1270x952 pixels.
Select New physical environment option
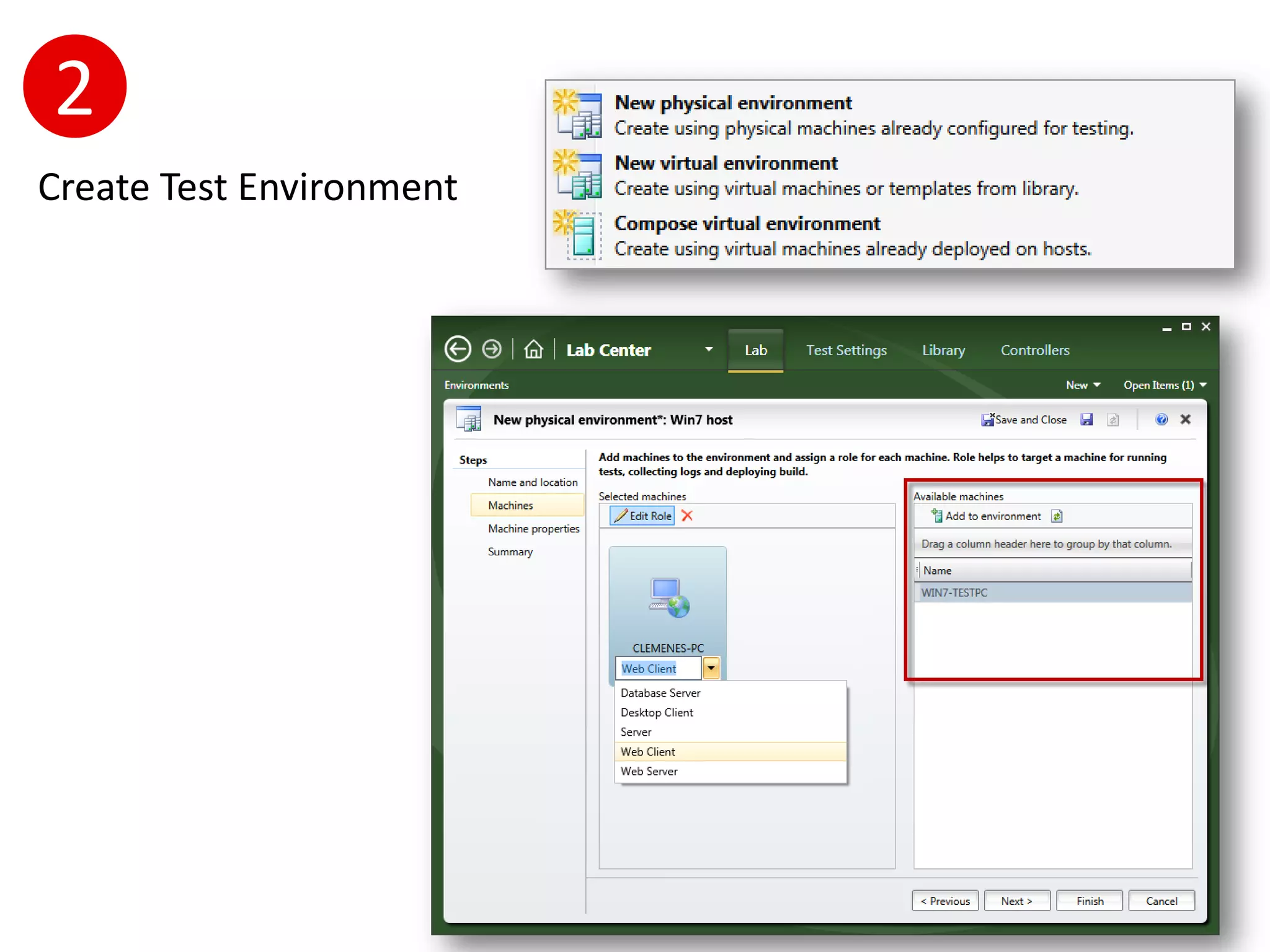click(x=890, y=115)
